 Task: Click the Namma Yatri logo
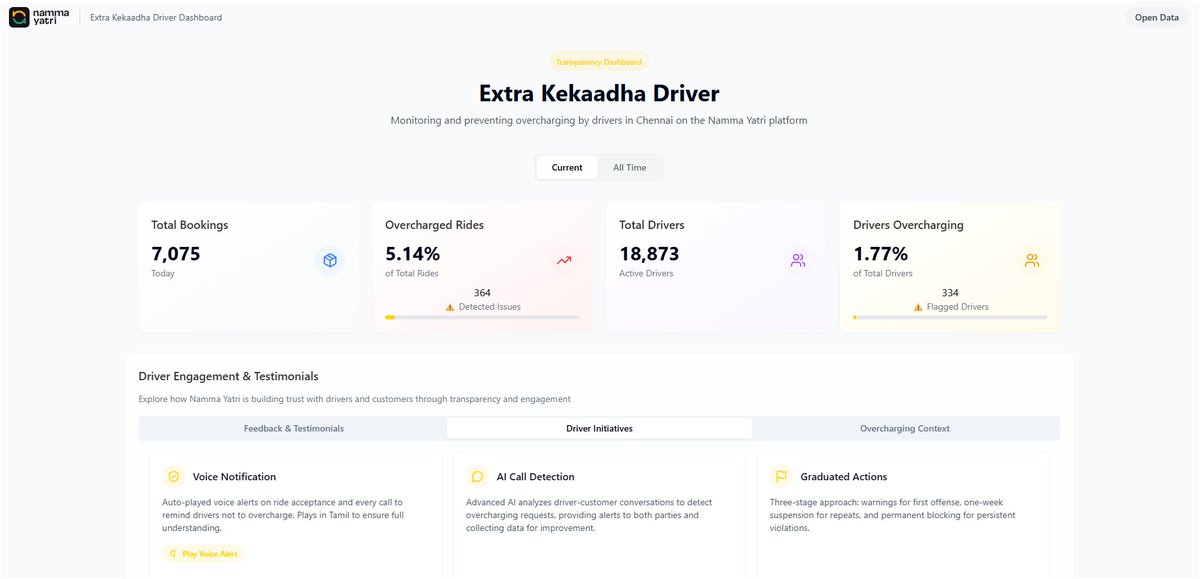(x=40, y=17)
